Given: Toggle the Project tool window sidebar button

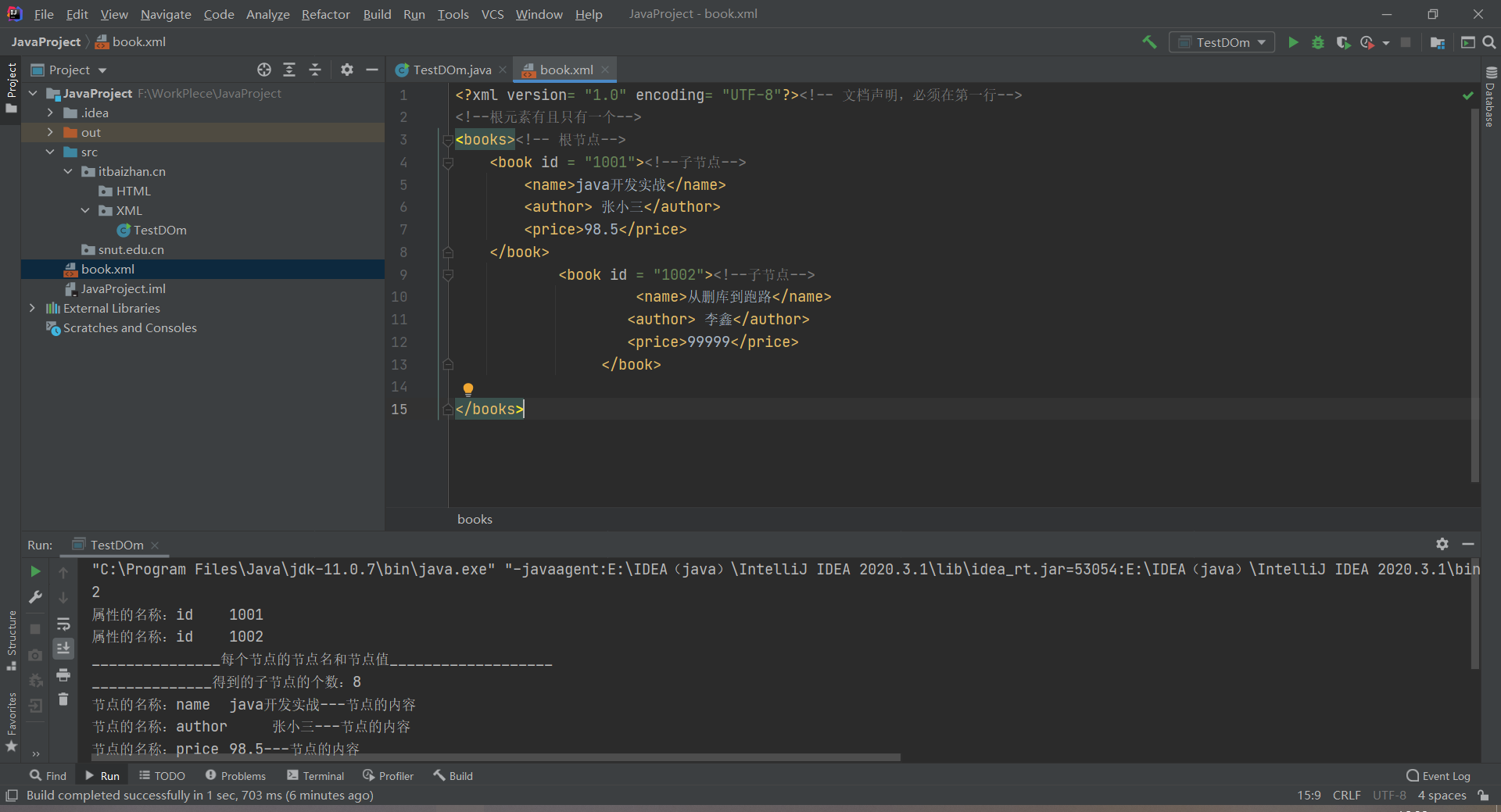Looking at the screenshot, I should [x=11, y=88].
